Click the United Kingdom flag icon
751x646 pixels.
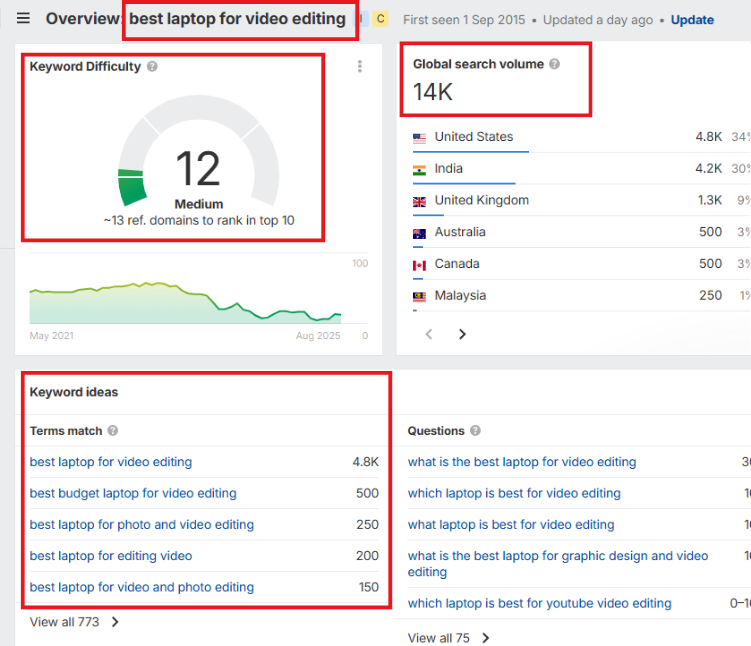click(419, 202)
